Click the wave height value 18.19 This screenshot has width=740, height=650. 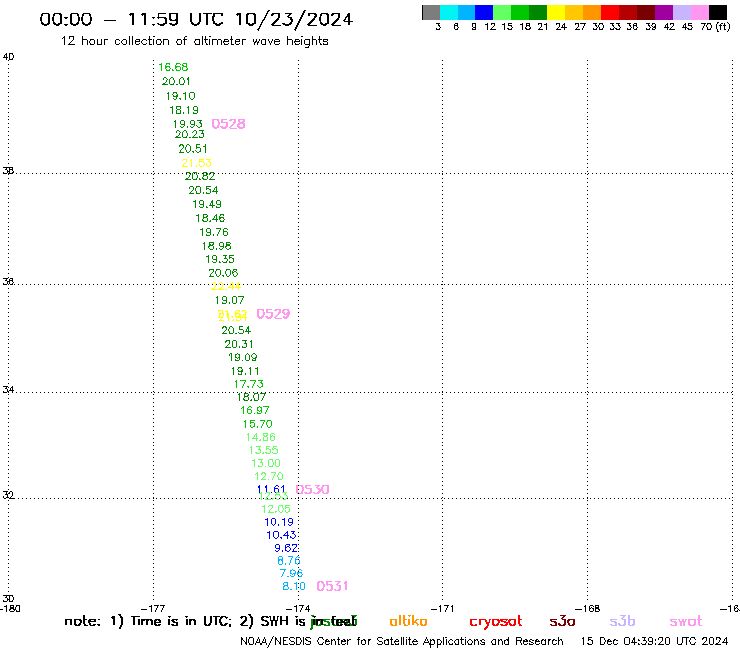point(184,110)
